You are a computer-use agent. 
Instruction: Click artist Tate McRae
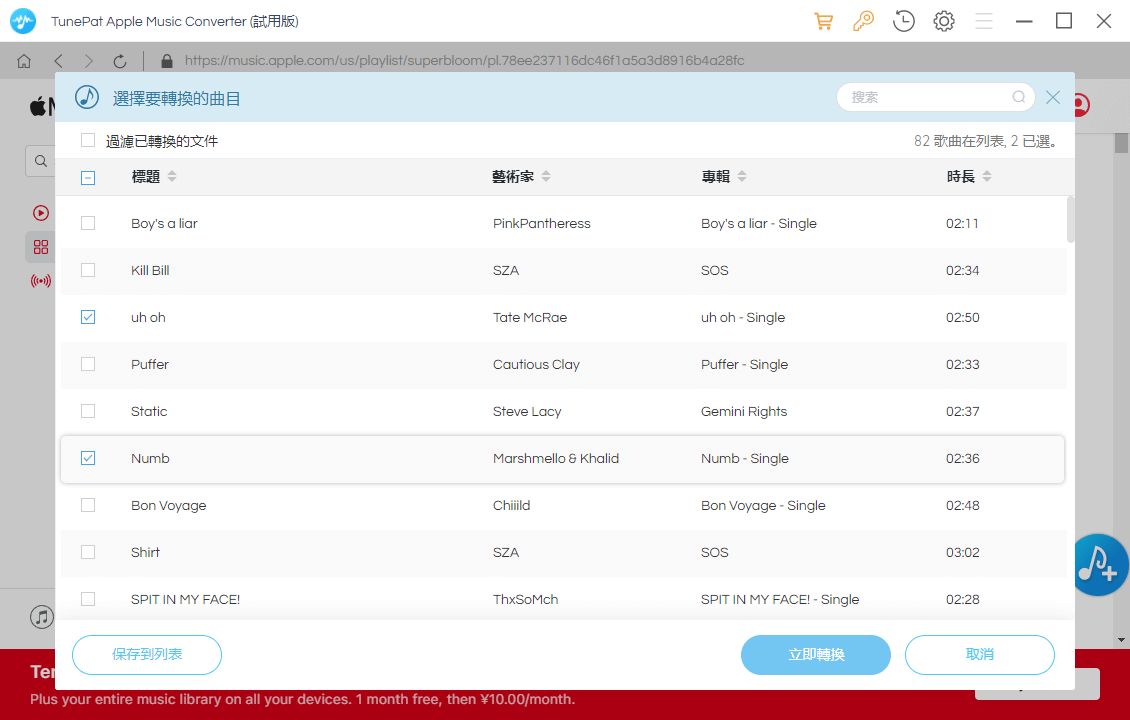(530, 317)
